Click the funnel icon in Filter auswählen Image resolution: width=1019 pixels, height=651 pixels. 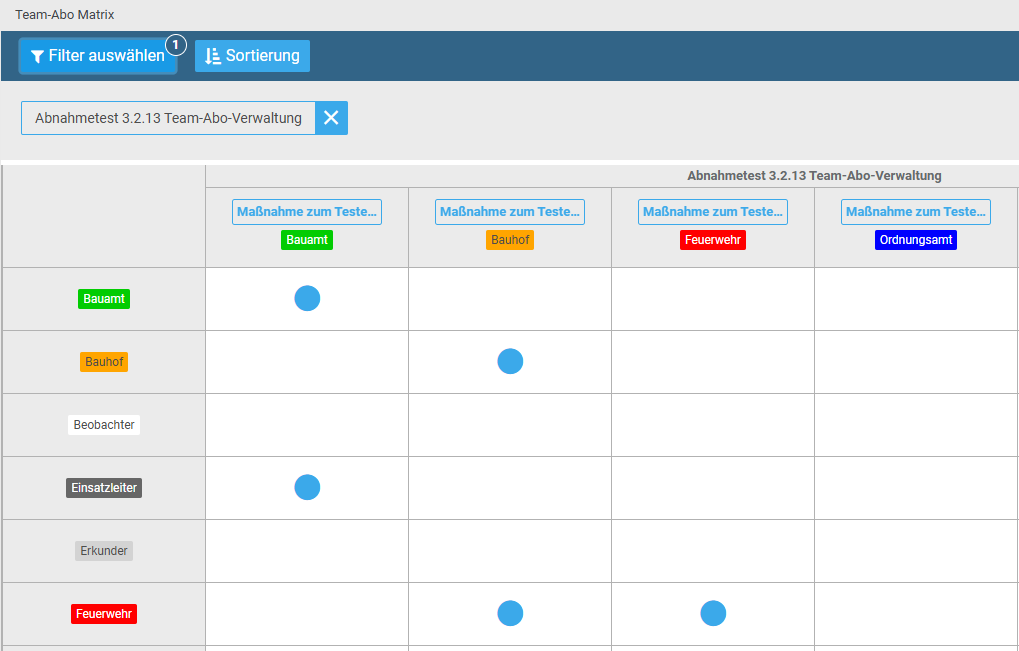pos(37,57)
